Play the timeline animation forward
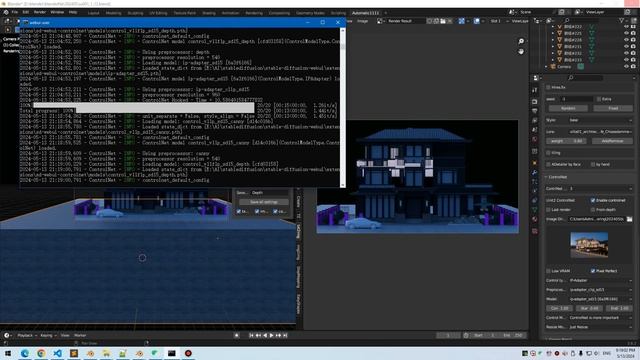 click(x=271, y=335)
